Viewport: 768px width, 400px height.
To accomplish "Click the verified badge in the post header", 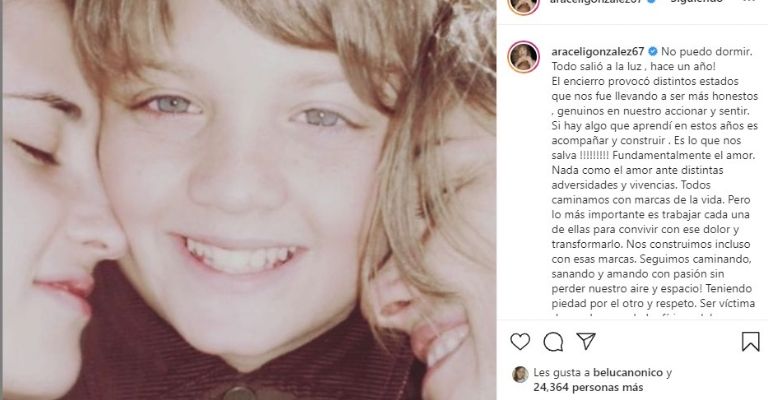I will click(651, 1).
